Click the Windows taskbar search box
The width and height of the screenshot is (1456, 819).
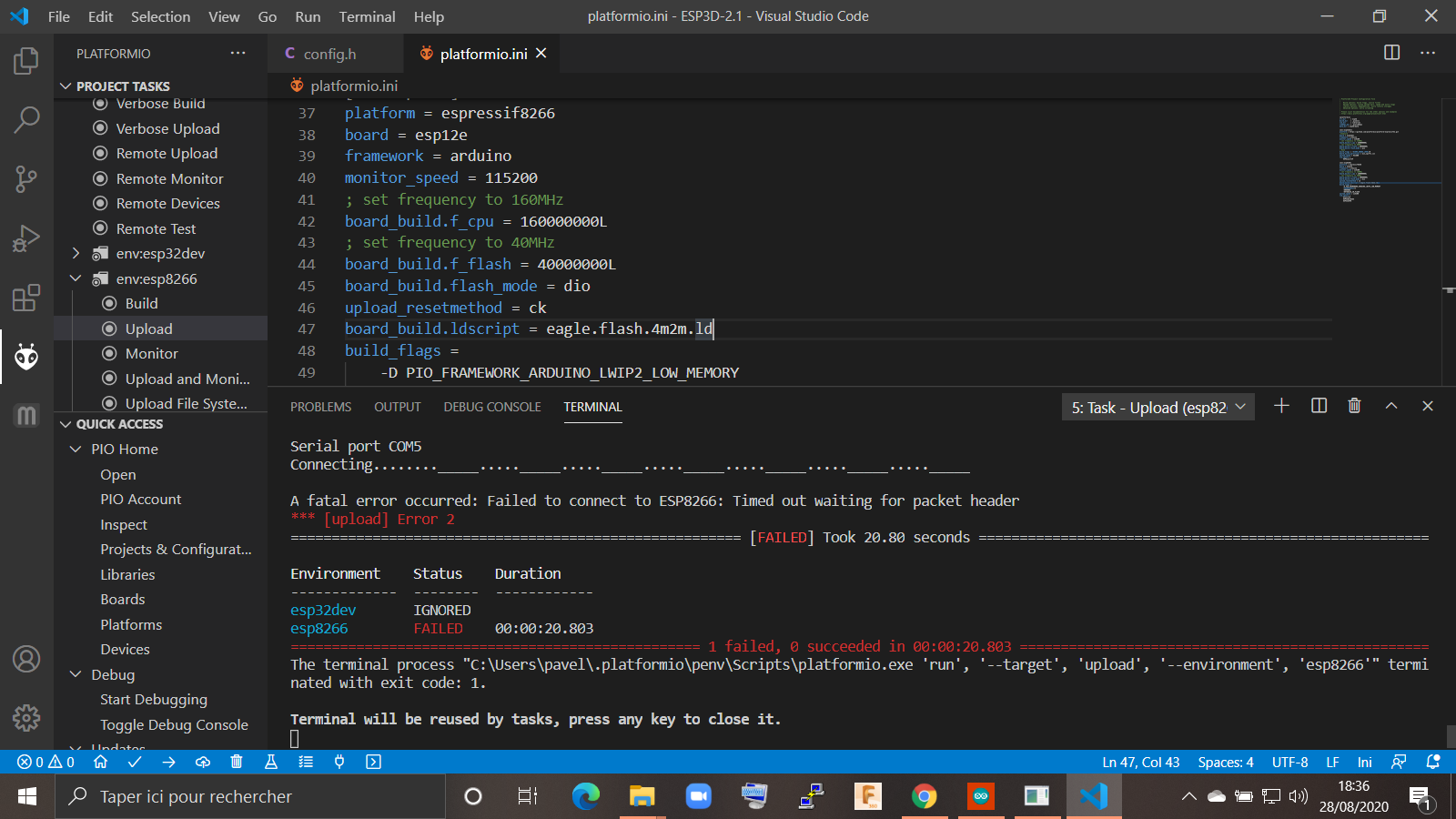pyautogui.click(x=252, y=796)
